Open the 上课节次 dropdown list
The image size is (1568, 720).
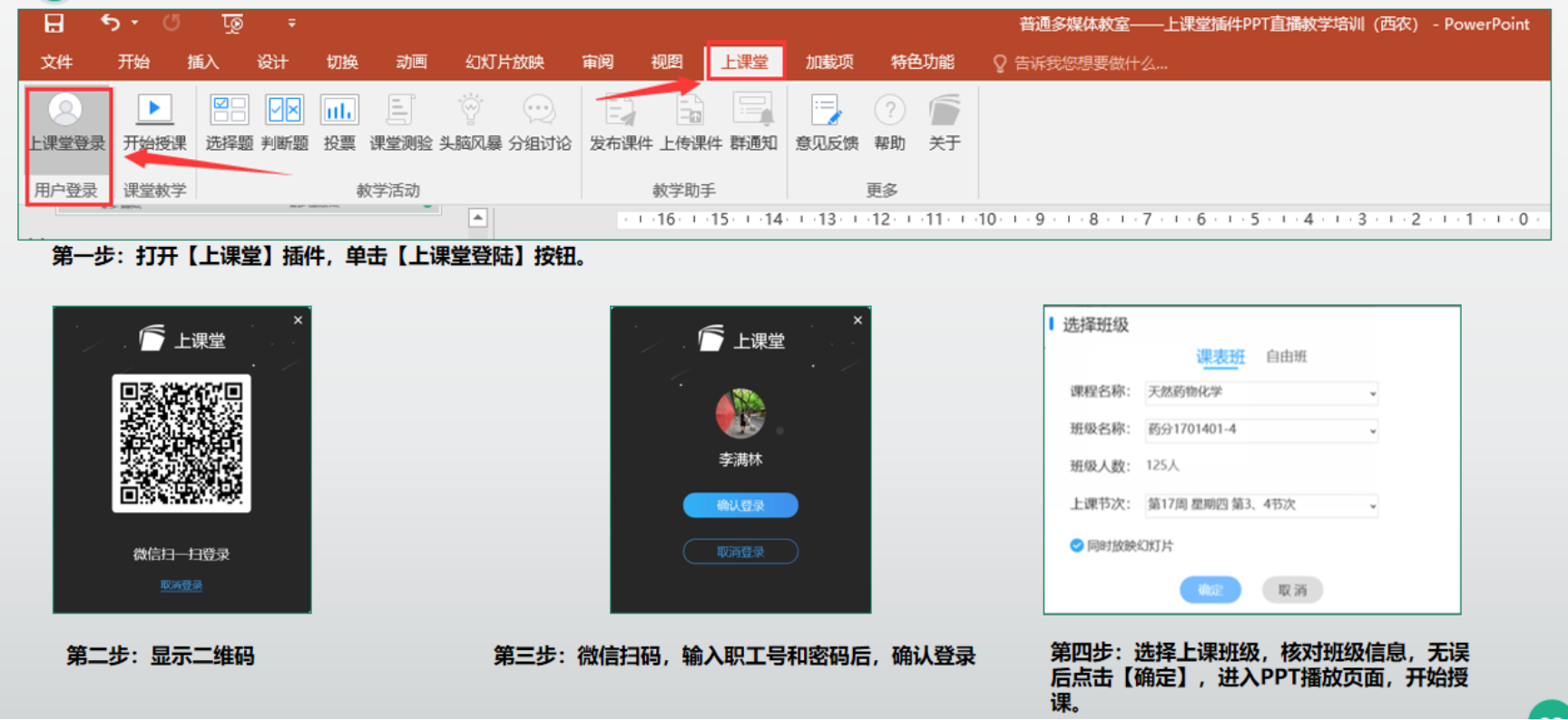pyautogui.click(x=1372, y=506)
